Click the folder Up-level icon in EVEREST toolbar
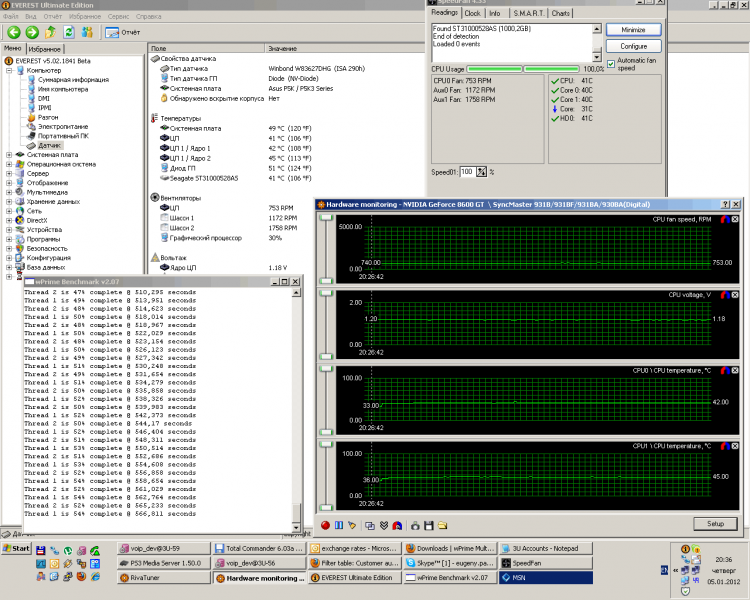 [50, 32]
